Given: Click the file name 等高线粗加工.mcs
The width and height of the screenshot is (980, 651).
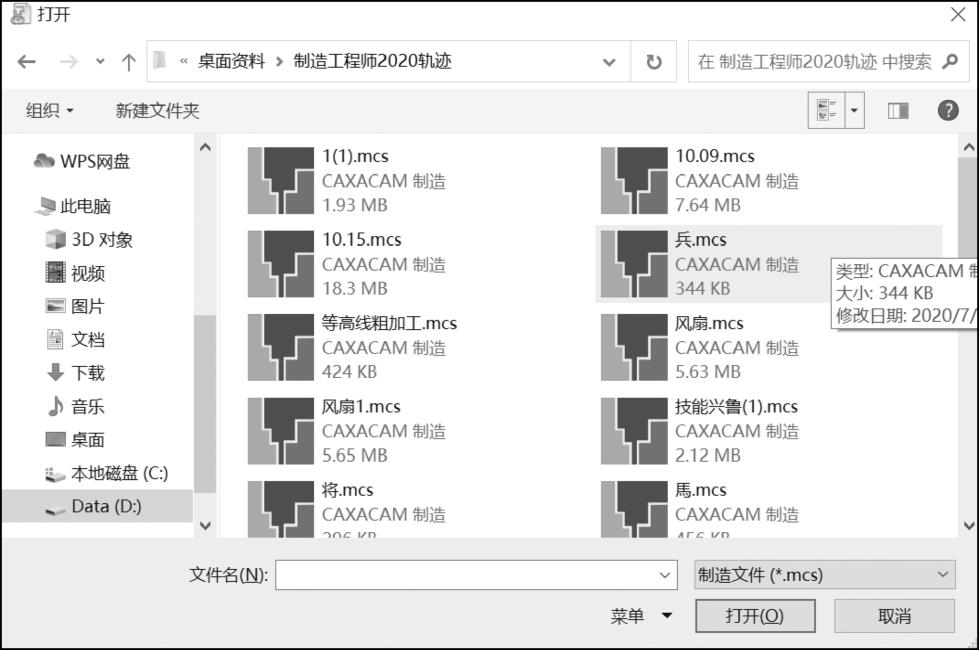Looking at the screenshot, I should point(389,323).
